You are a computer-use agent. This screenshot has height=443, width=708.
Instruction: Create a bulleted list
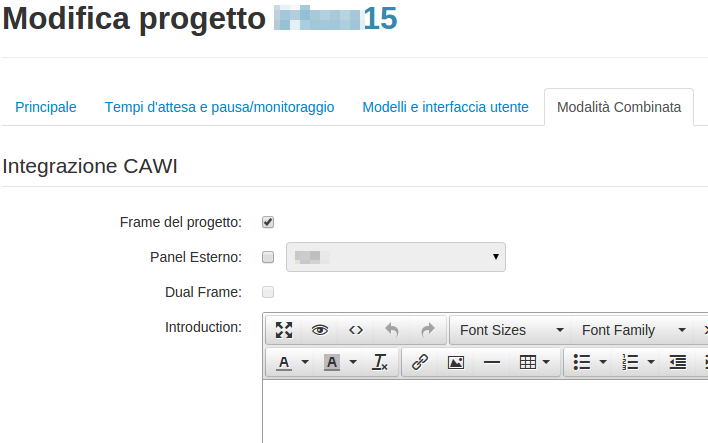tap(582, 362)
